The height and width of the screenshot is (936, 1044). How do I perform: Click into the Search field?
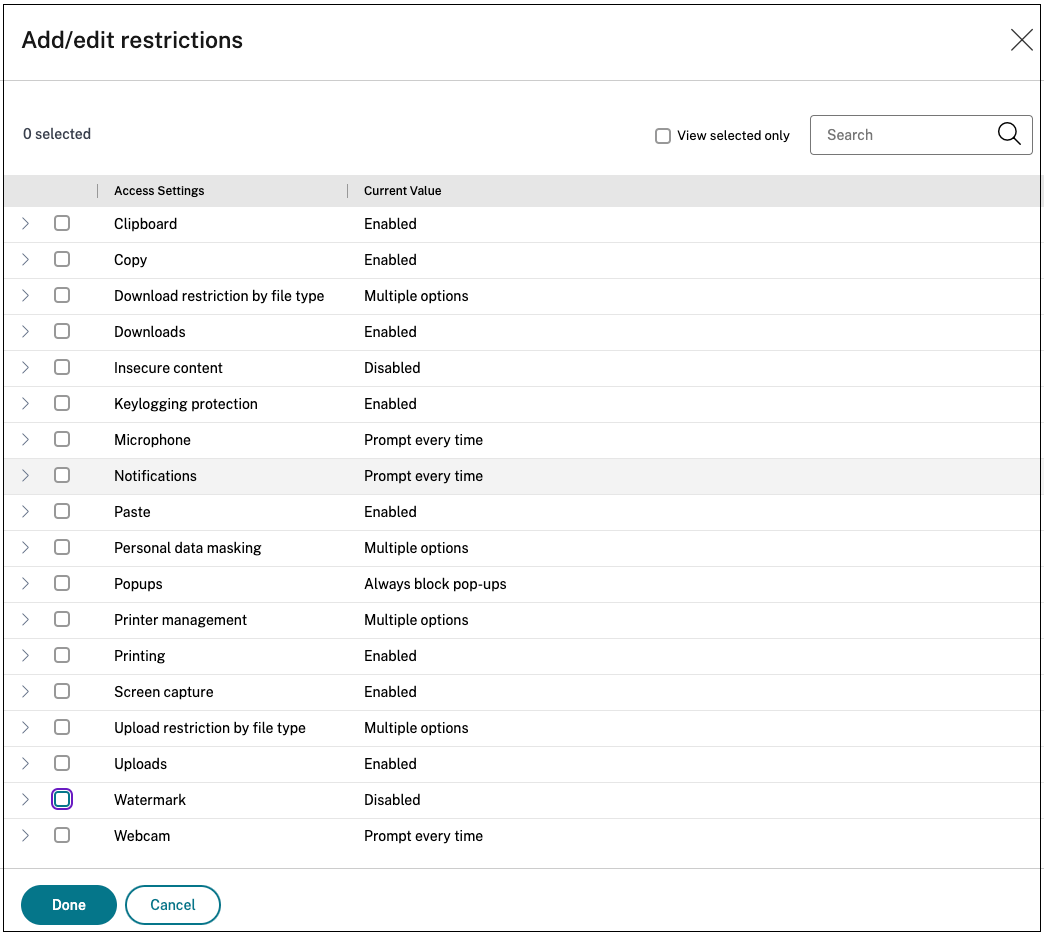pos(900,135)
